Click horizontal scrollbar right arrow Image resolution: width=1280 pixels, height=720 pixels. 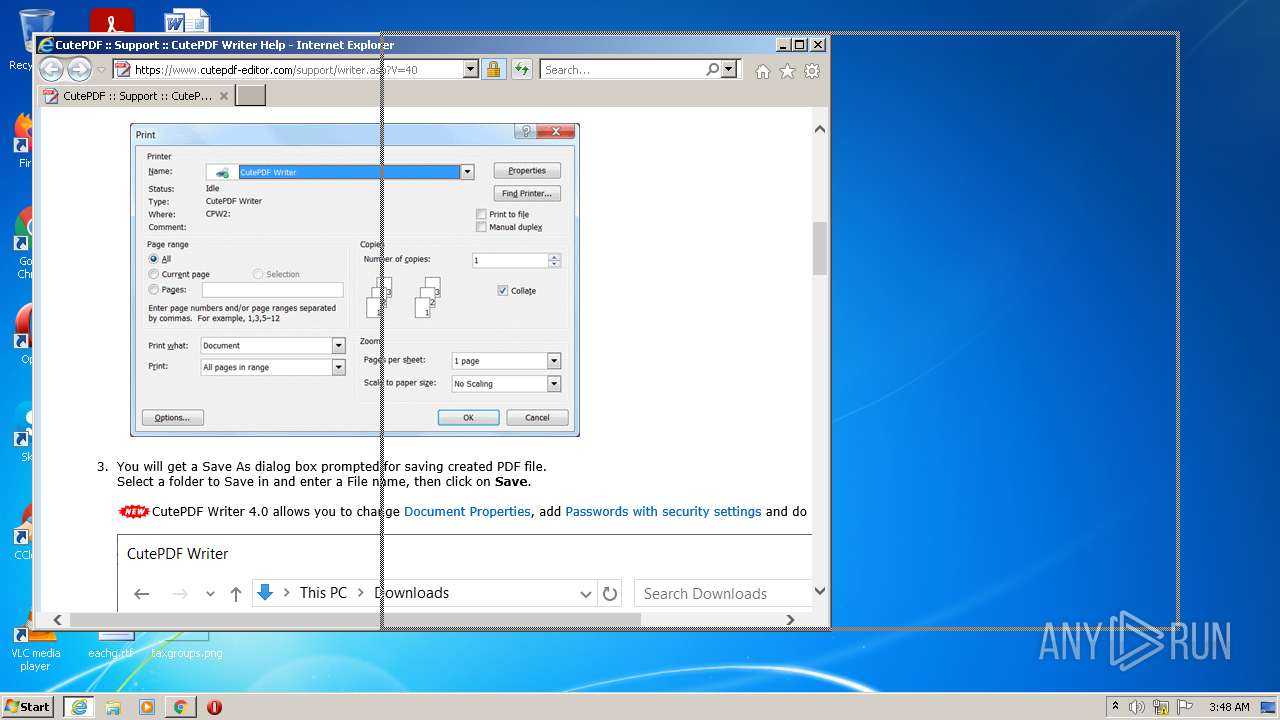pyautogui.click(x=790, y=620)
